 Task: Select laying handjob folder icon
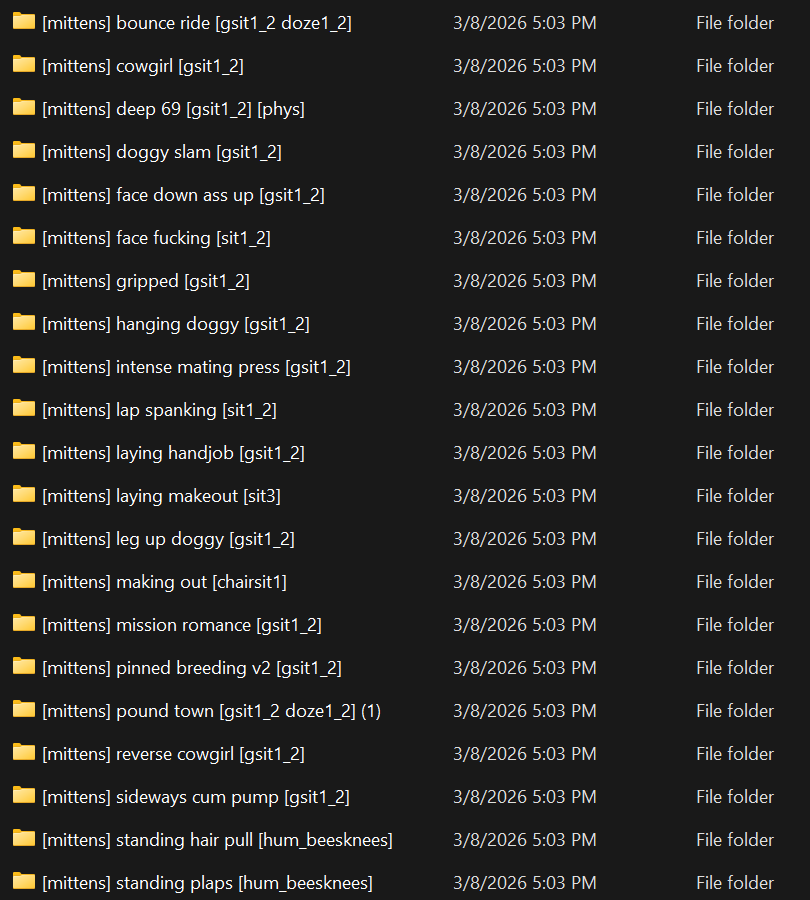24,451
